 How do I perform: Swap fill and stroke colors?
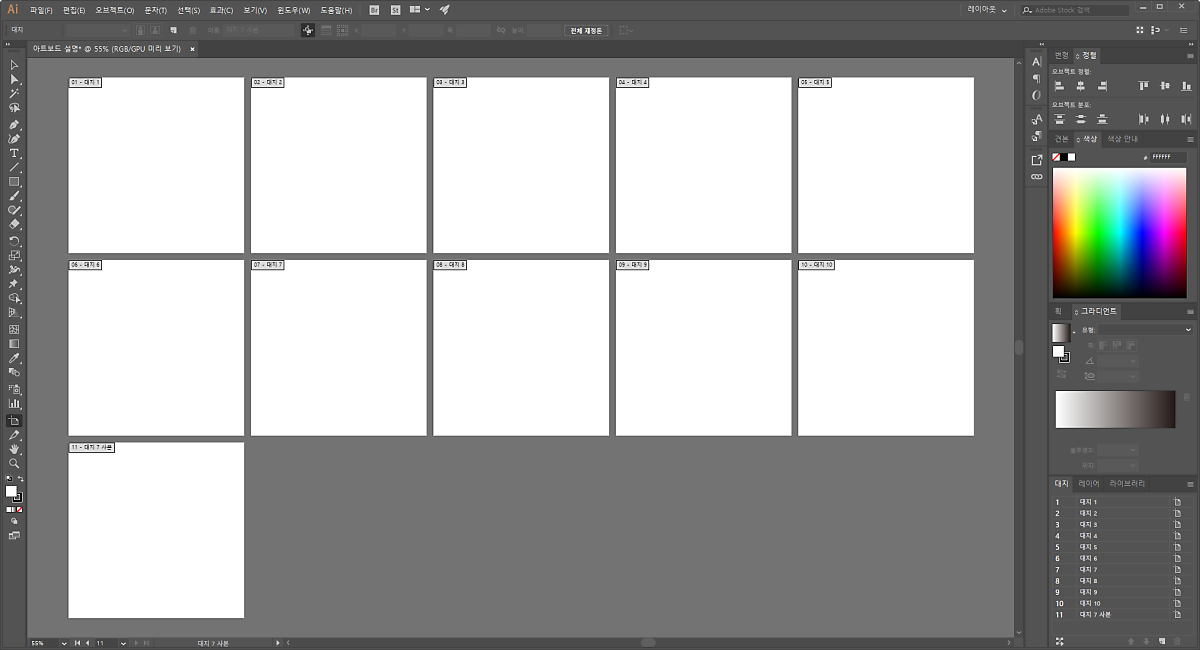click(x=20, y=480)
